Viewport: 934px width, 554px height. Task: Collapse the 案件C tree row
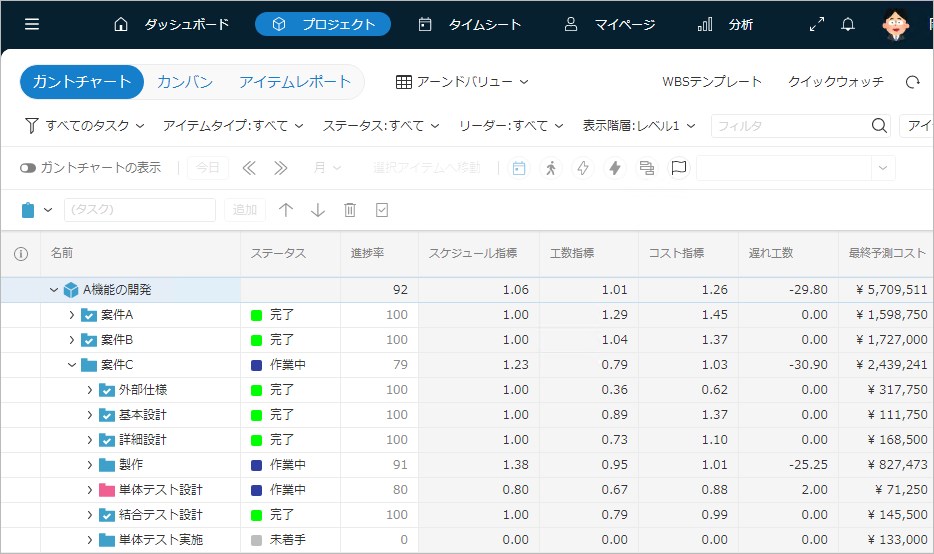72,365
